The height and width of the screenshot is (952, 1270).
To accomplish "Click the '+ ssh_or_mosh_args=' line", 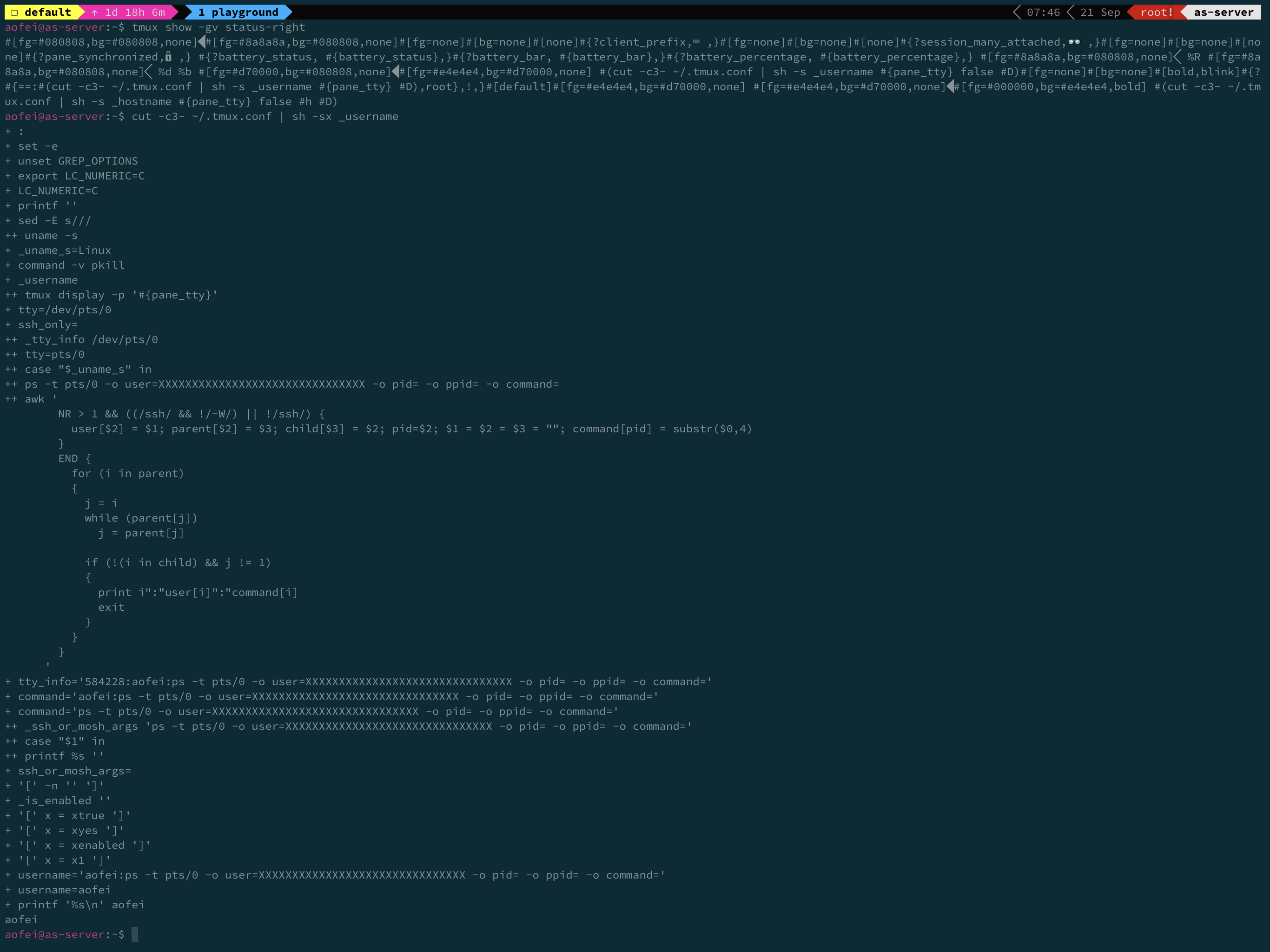I will (68, 772).
